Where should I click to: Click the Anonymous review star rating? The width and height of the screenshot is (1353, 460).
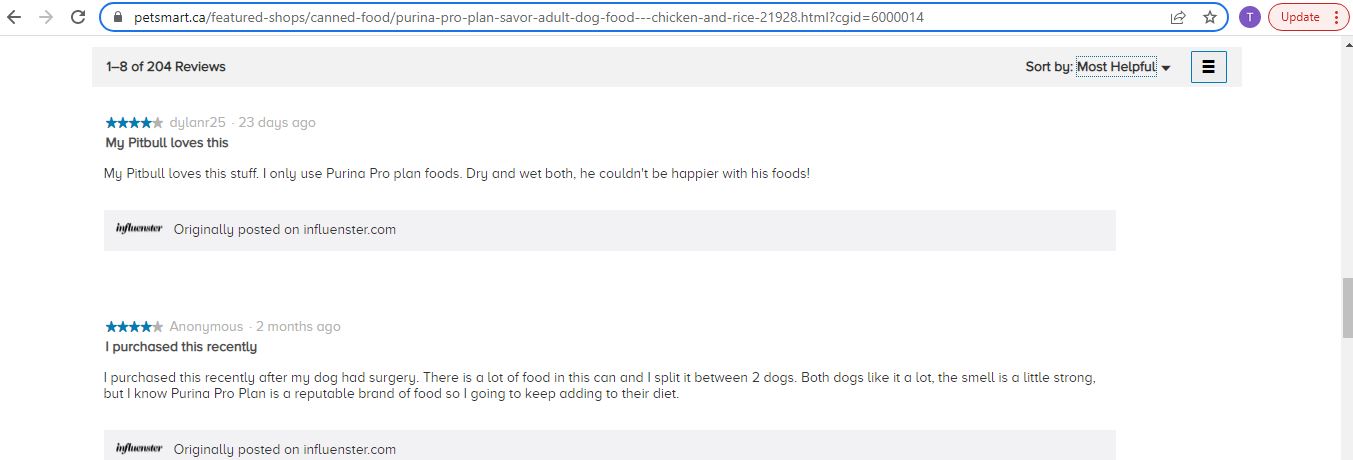coord(134,327)
